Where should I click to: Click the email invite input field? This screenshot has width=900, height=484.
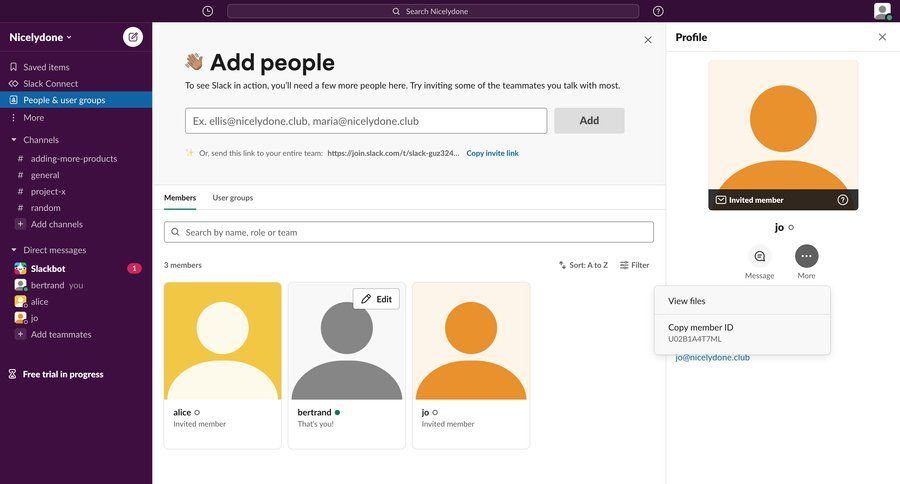[366, 121]
